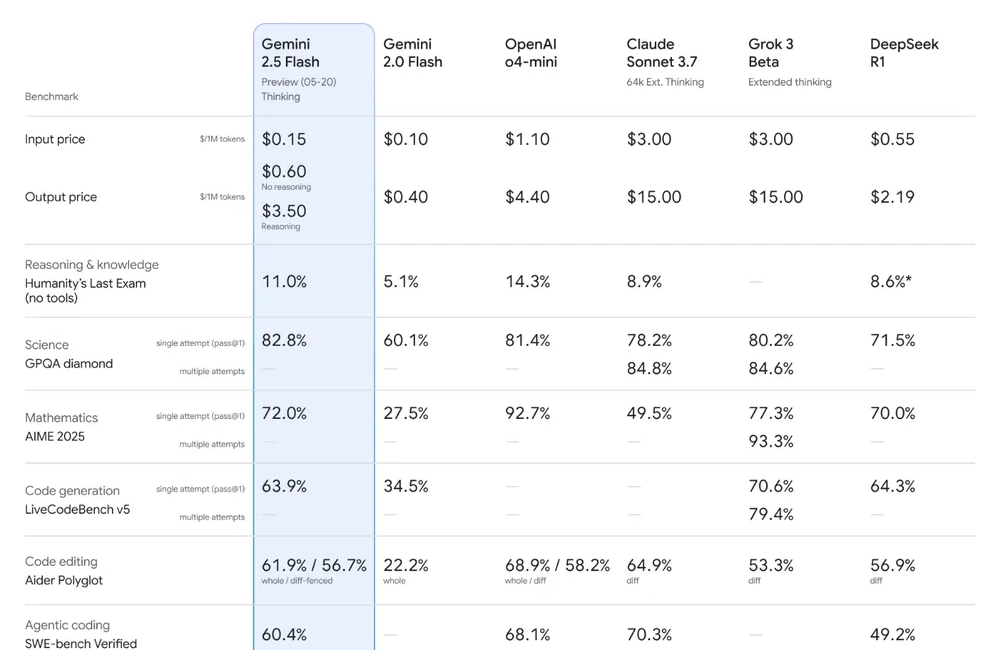Click the AIME 2025 row label

click(55, 436)
